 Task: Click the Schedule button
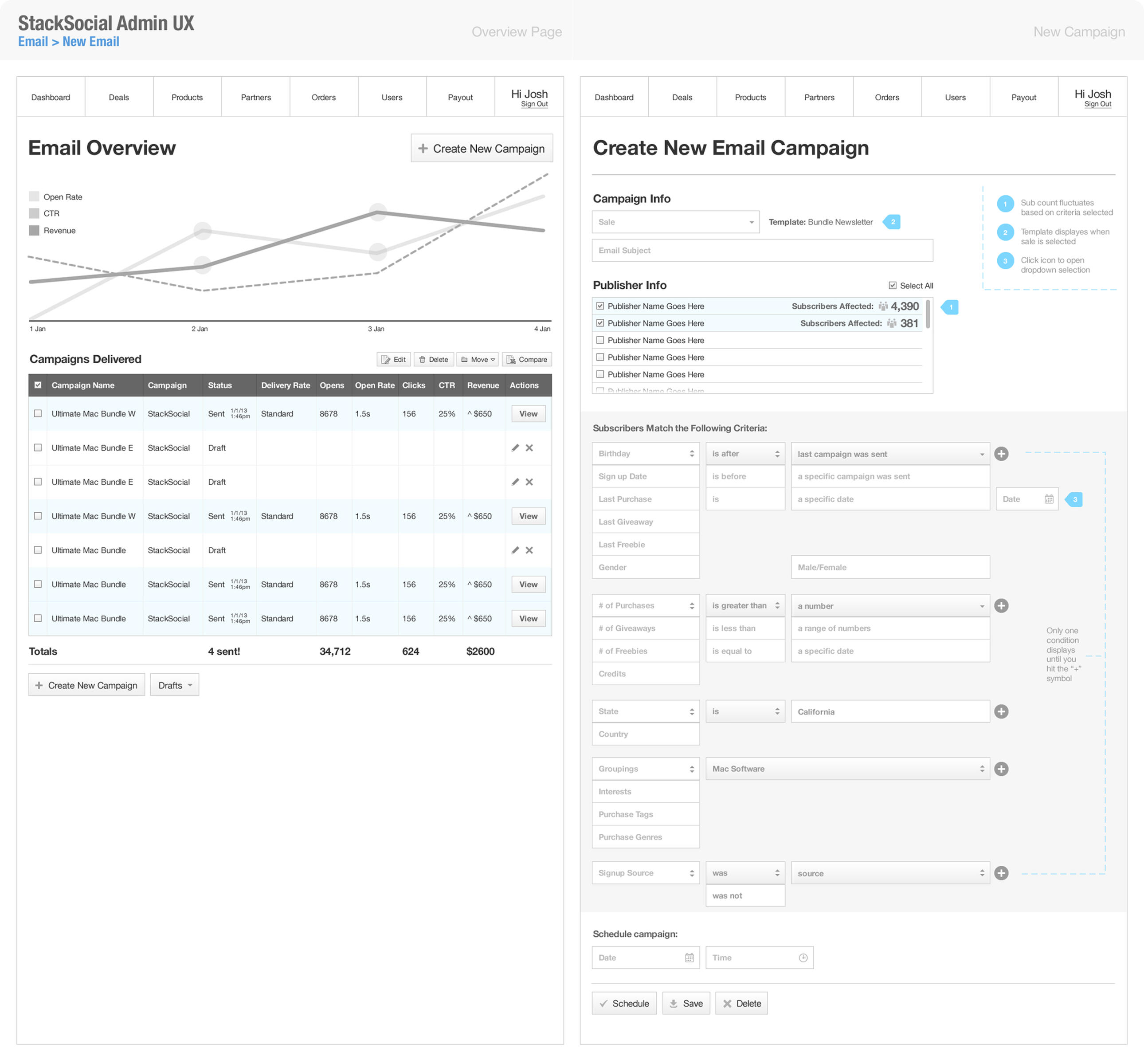[x=624, y=1003]
